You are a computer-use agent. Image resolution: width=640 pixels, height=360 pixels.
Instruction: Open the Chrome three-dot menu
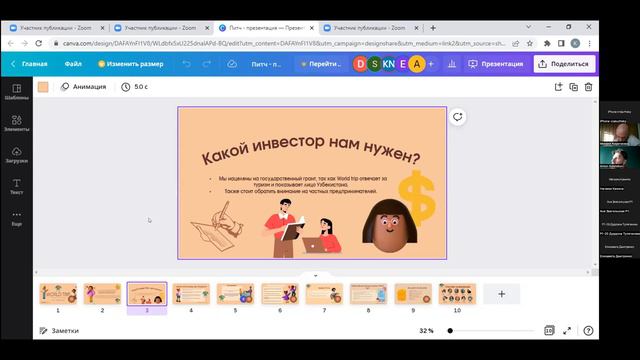[589, 43]
